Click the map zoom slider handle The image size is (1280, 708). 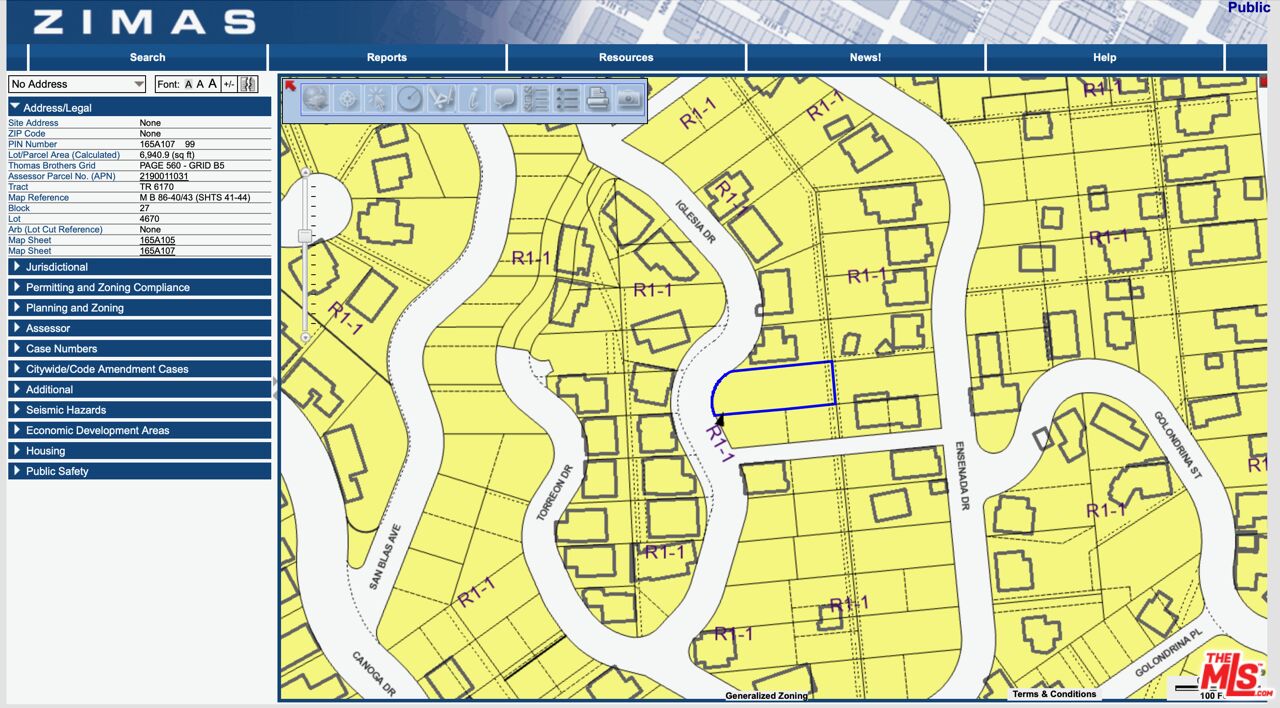click(305, 235)
